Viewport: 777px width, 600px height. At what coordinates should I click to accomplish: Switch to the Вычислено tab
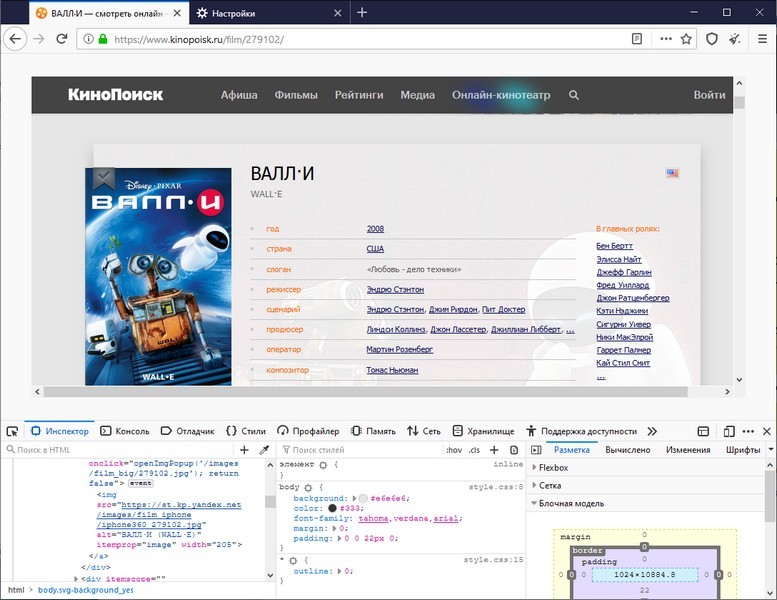pyautogui.click(x=628, y=450)
